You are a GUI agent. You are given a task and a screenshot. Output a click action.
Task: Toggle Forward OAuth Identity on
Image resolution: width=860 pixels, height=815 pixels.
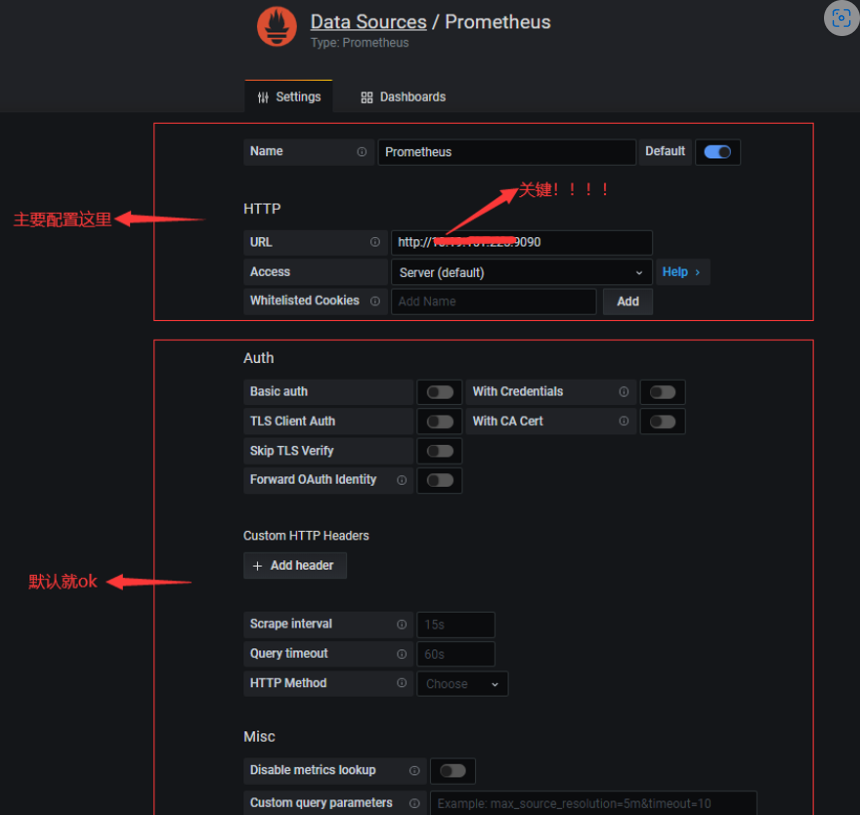(440, 480)
